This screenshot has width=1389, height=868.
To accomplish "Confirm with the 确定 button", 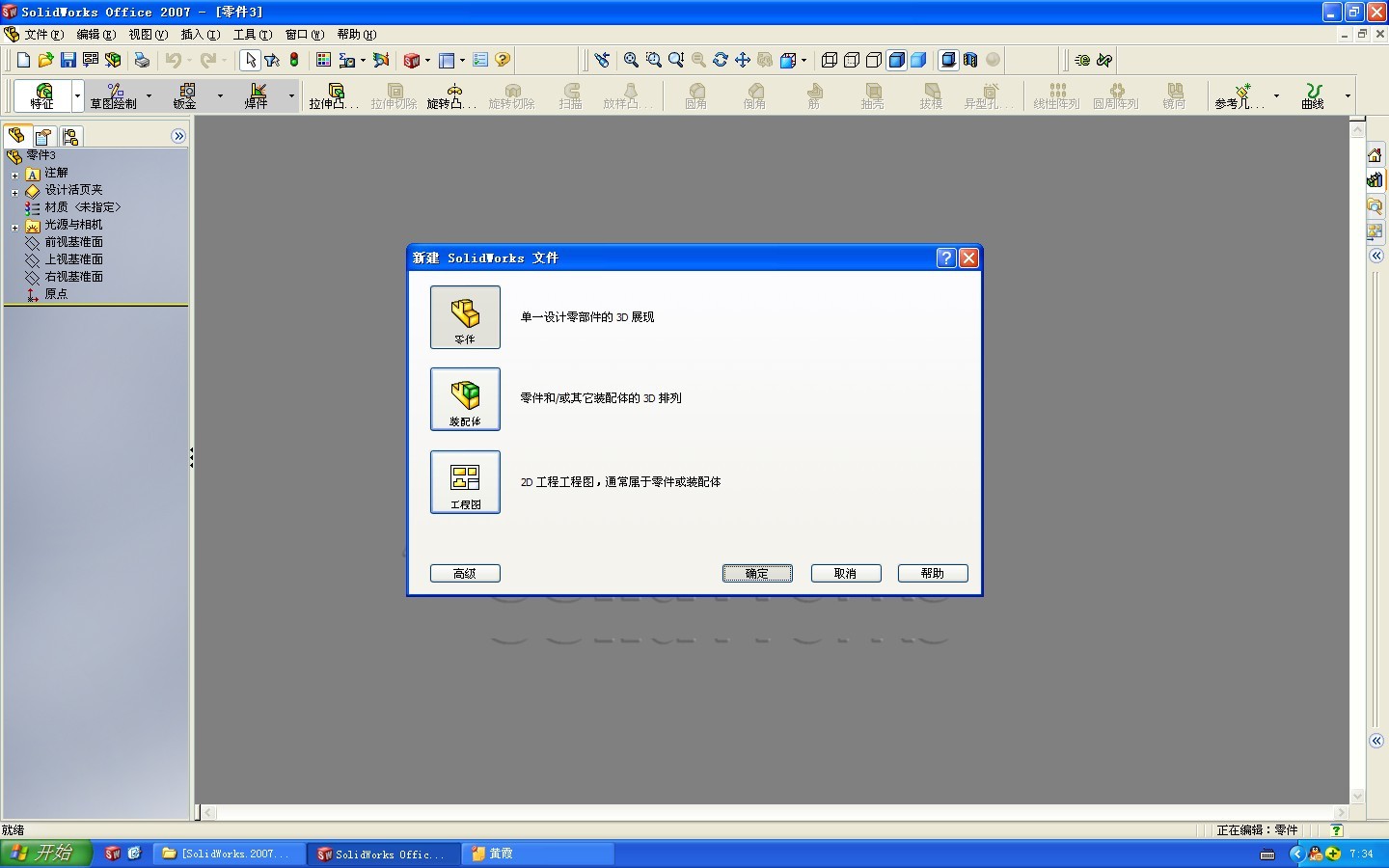I will click(757, 573).
